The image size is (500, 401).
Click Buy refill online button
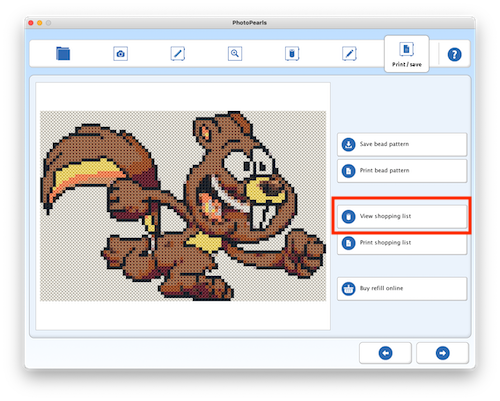click(x=402, y=288)
